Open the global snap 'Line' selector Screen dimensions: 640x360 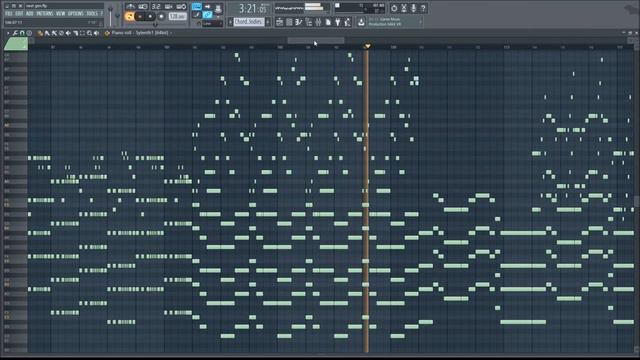coord(213,23)
